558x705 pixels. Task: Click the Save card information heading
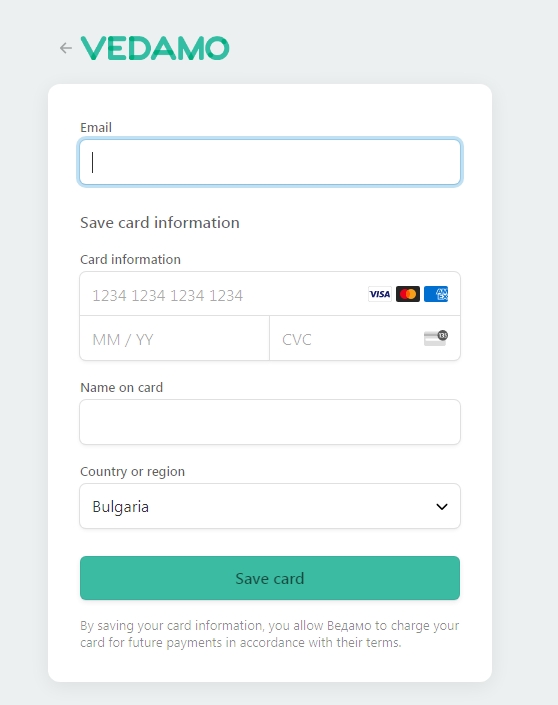tap(160, 223)
